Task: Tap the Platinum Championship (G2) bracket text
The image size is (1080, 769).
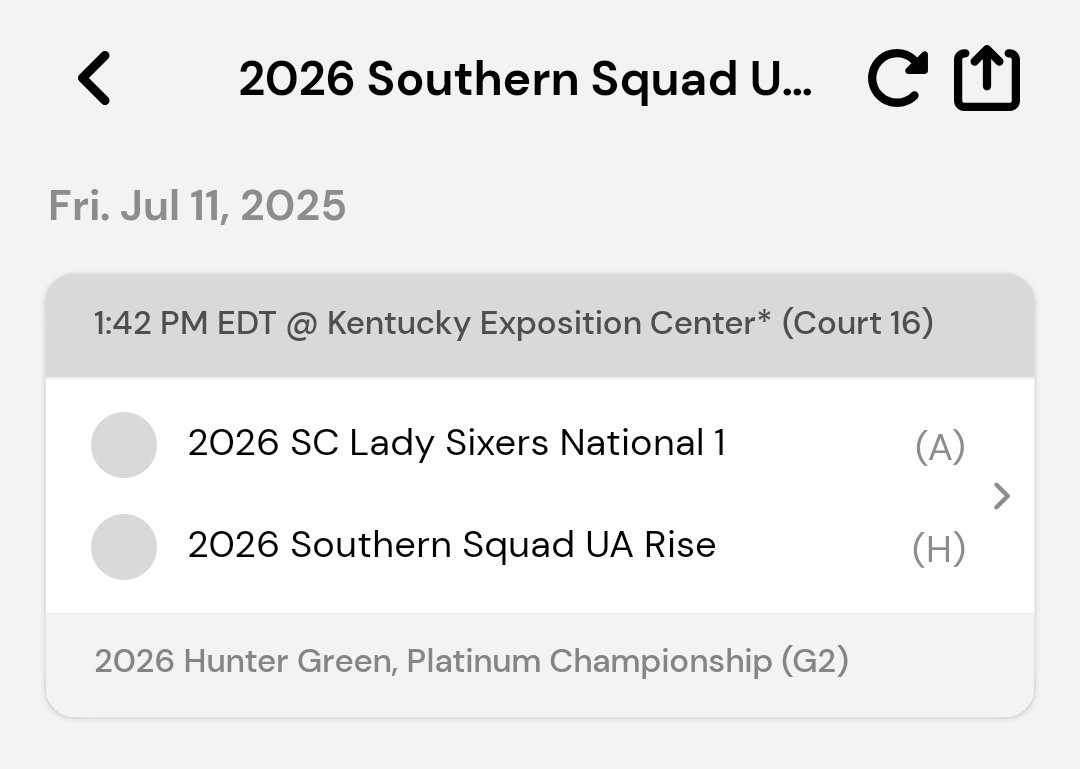Action: tap(627, 661)
